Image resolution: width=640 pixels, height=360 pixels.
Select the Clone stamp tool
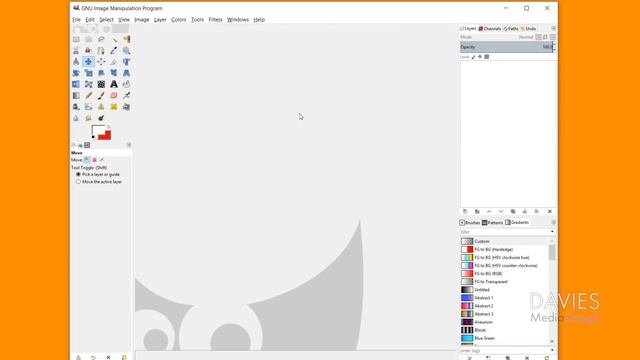tap(101, 107)
